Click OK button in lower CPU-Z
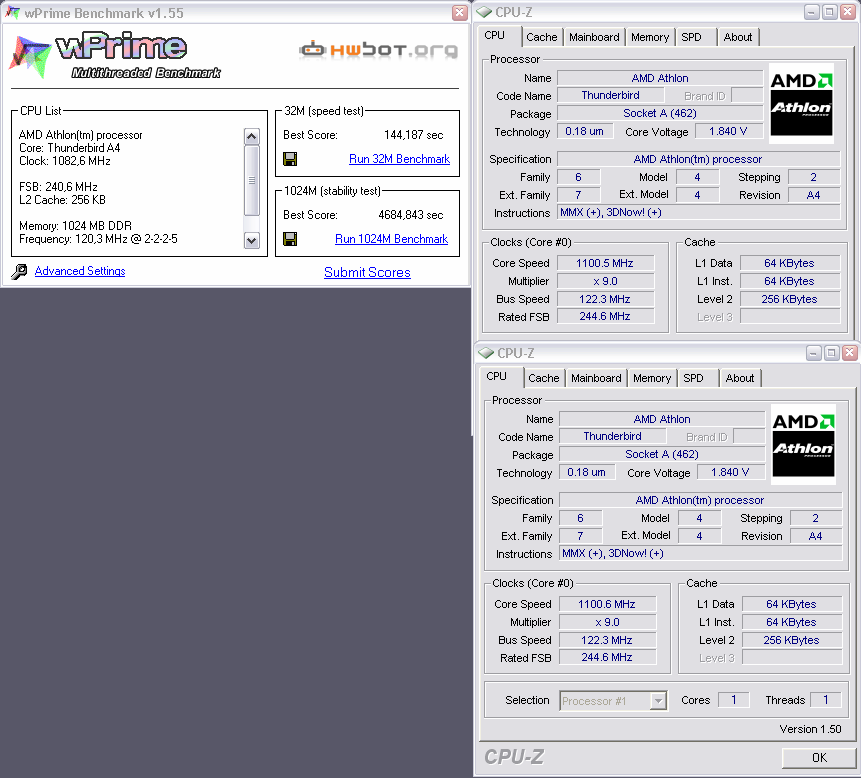The image size is (861, 778). [x=819, y=758]
